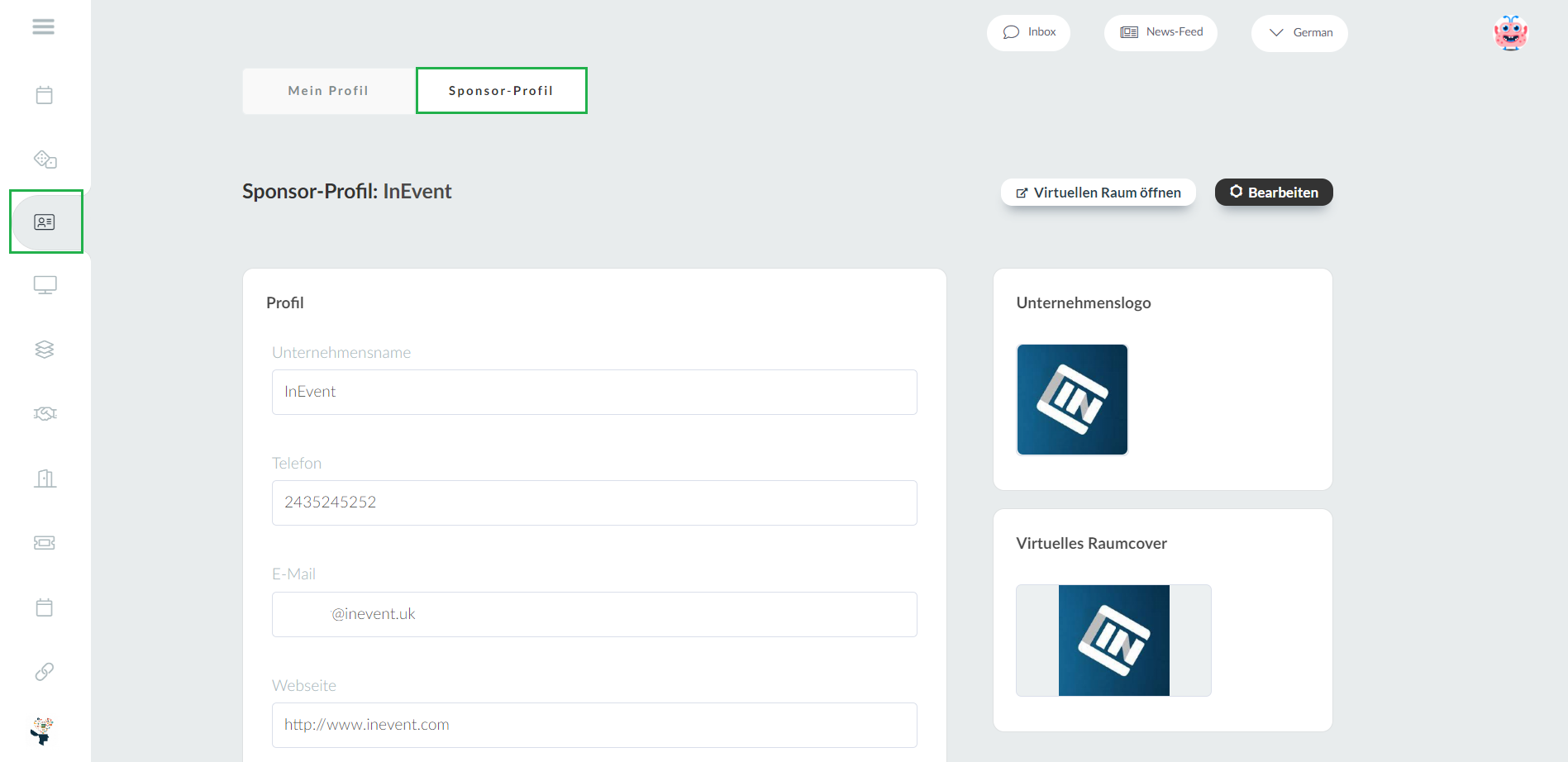Click the colorful character icon in sidebar
Image resolution: width=1568 pixels, height=762 pixels.
(x=42, y=731)
